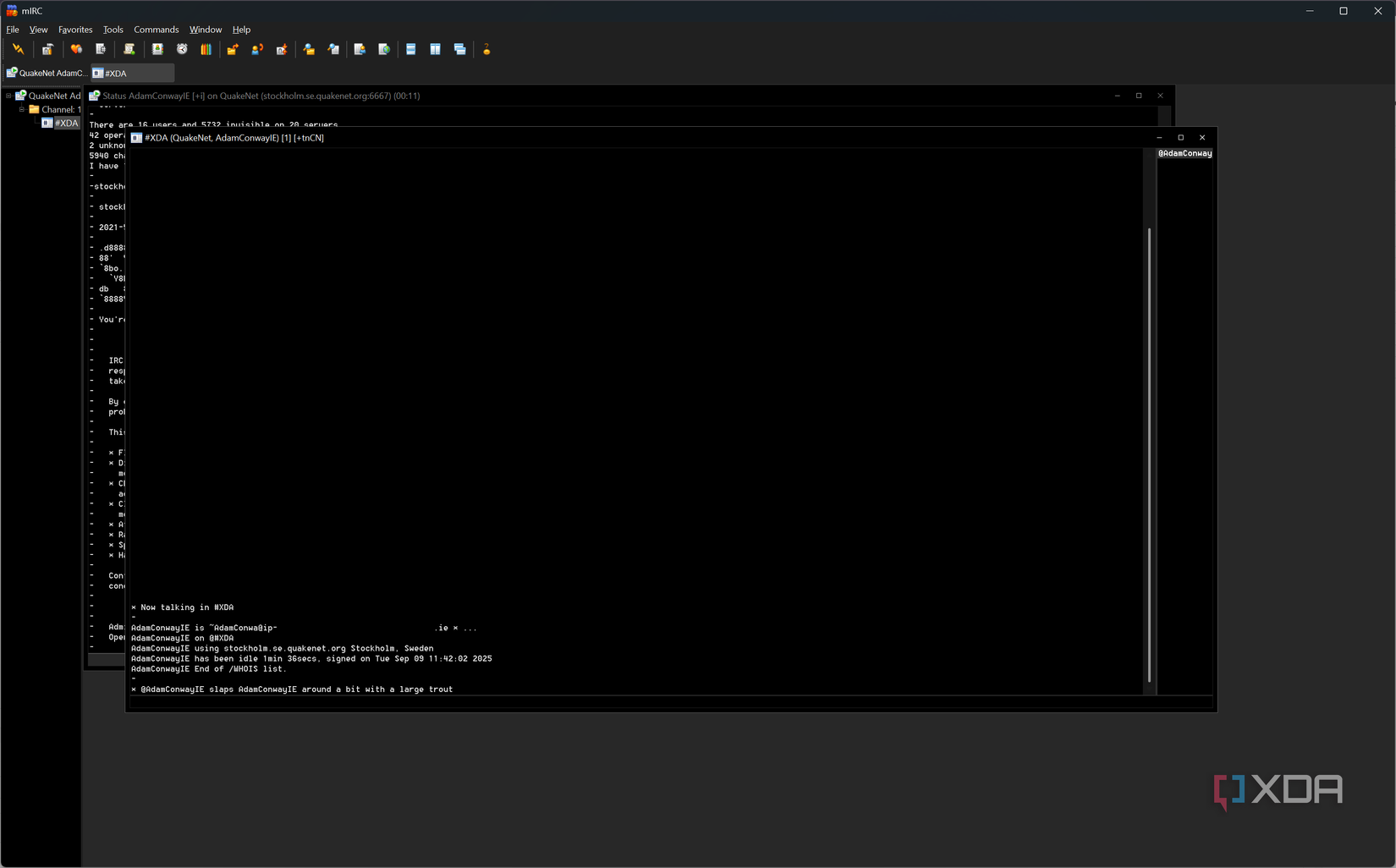Collapse the QuakeNet tree node

click(x=7, y=95)
